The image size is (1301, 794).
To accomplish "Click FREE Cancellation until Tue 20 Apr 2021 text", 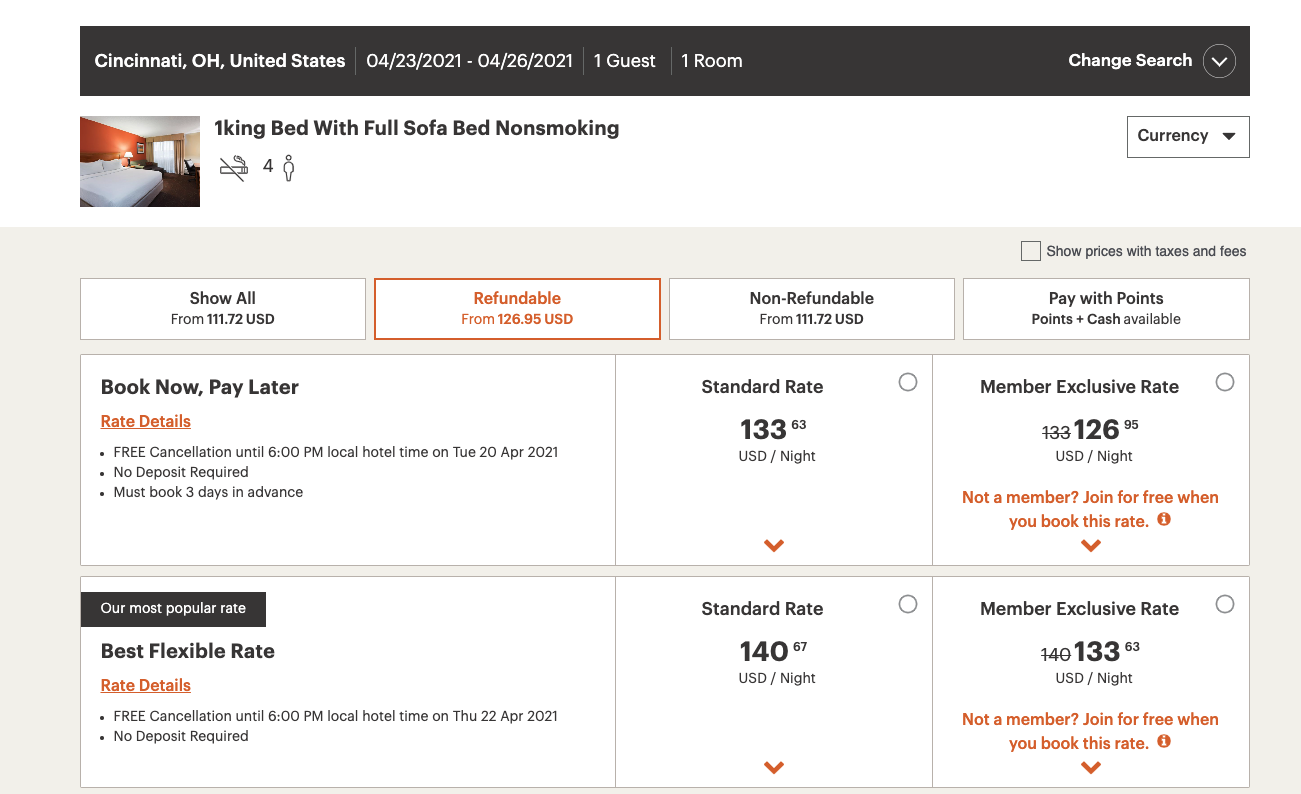I will pyautogui.click(x=336, y=452).
